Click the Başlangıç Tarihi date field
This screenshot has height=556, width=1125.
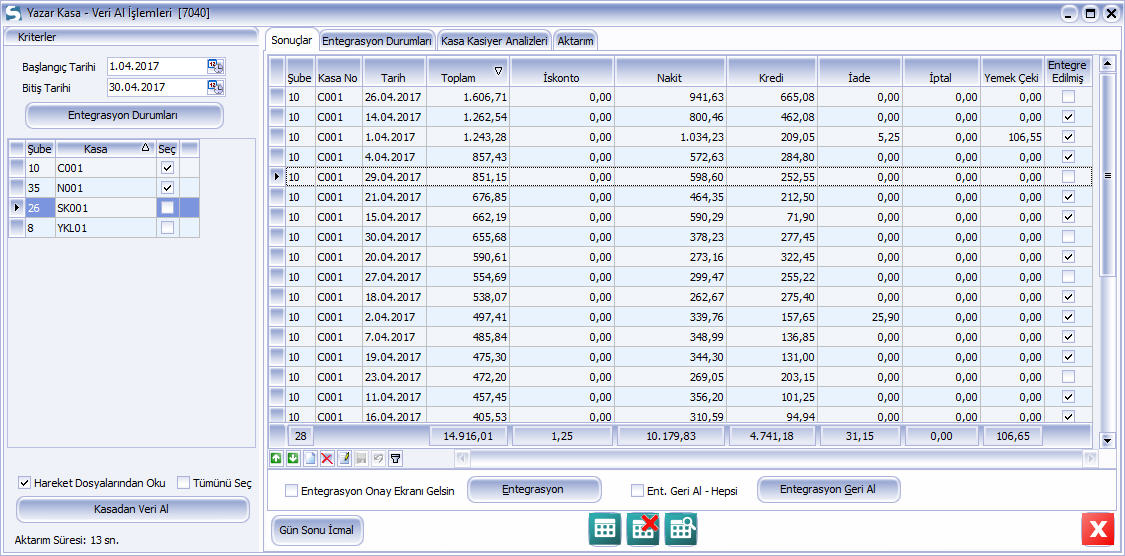[156, 66]
